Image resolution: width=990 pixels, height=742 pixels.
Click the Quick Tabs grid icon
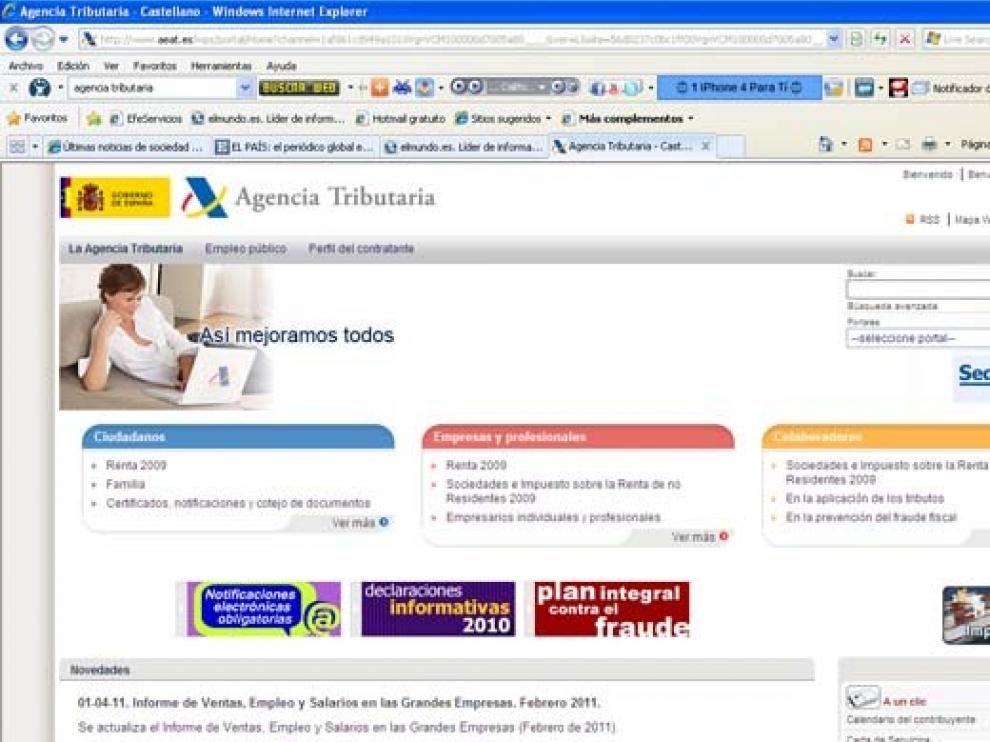[17, 147]
